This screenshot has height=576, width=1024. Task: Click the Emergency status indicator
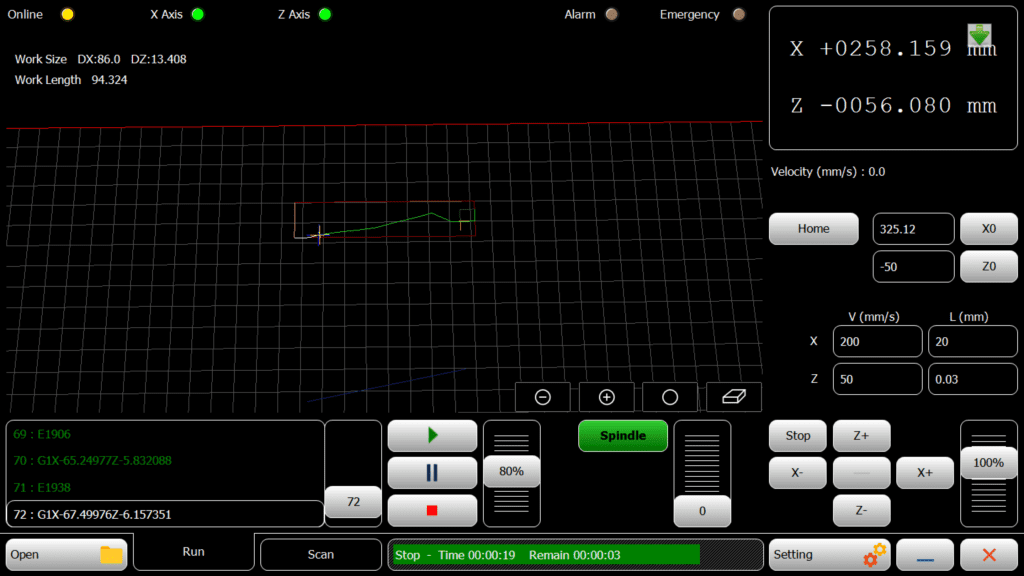tap(739, 14)
